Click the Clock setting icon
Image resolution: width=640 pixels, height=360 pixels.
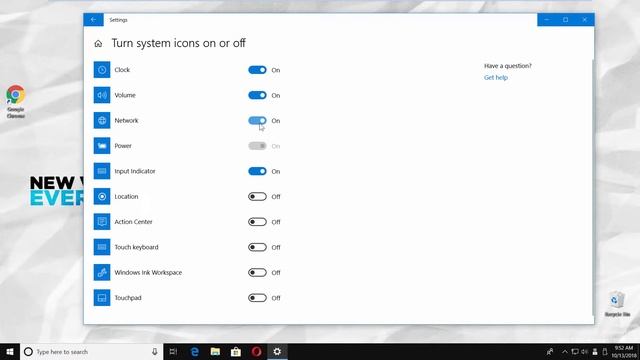102,70
